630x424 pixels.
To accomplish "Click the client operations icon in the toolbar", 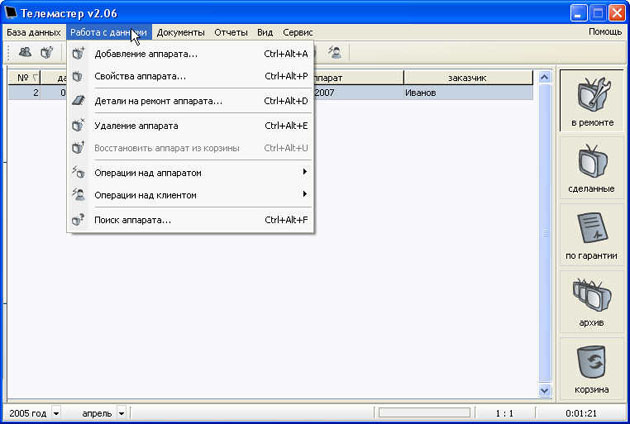I will pos(335,53).
